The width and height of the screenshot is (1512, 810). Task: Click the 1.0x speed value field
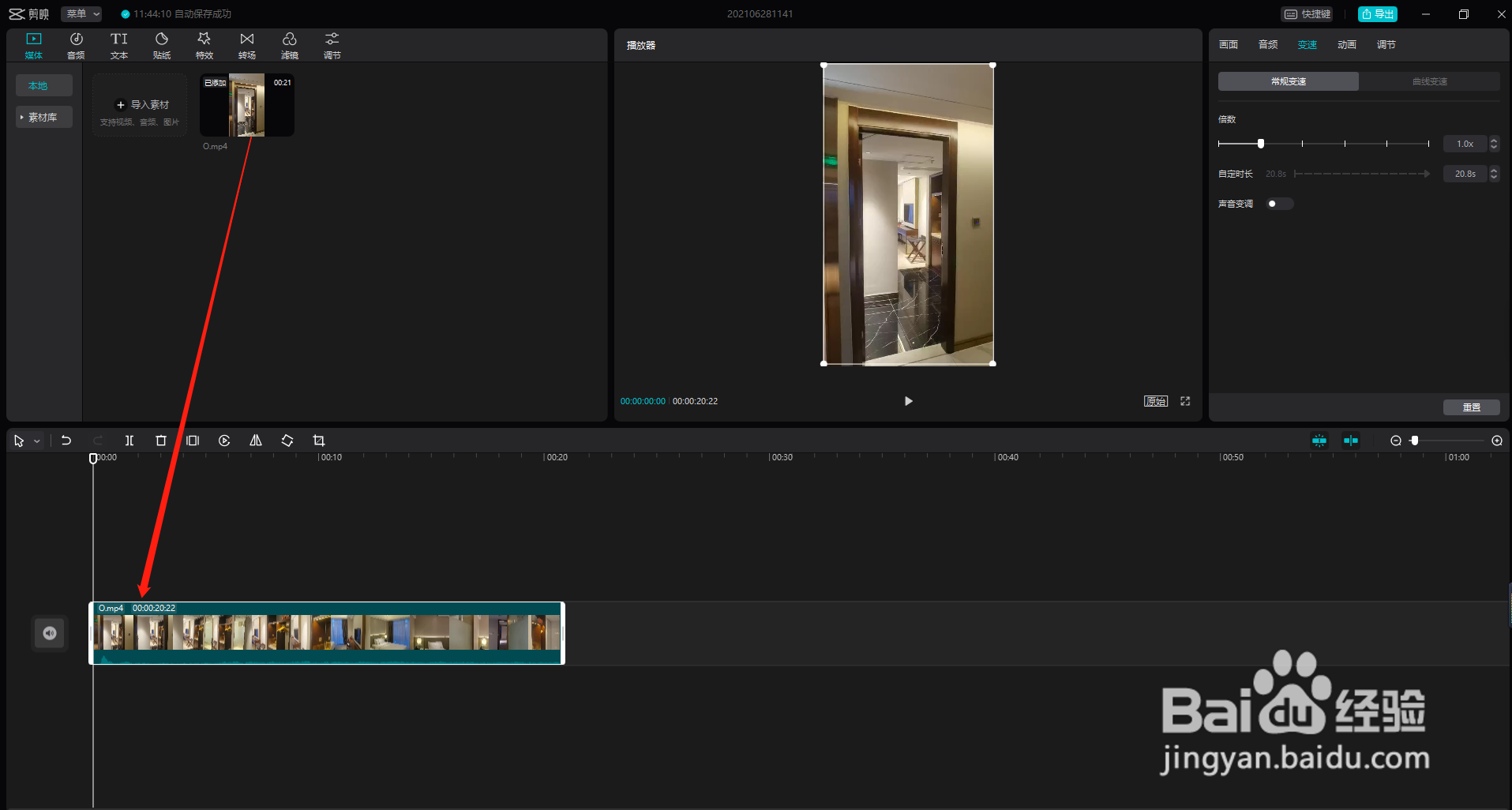pos(1465,144)
